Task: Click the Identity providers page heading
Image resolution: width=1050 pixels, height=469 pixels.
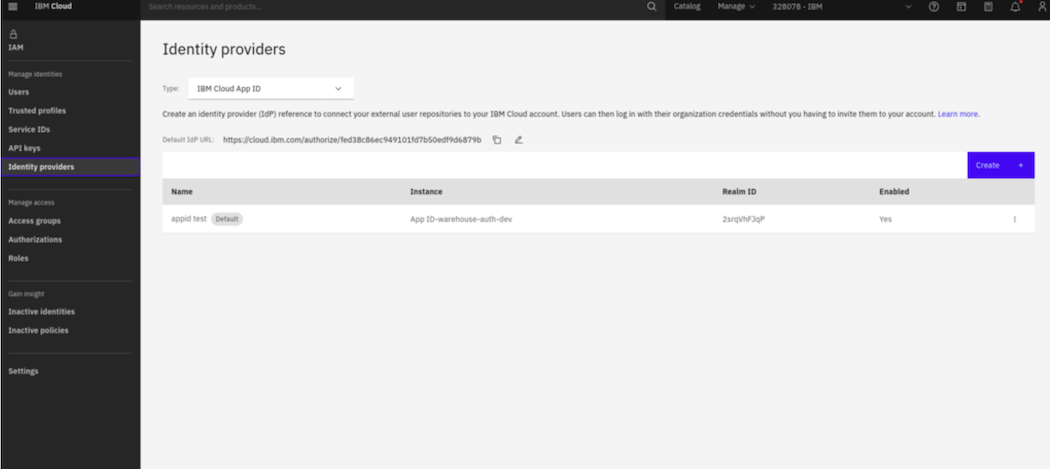Action: tap(224, 50)
